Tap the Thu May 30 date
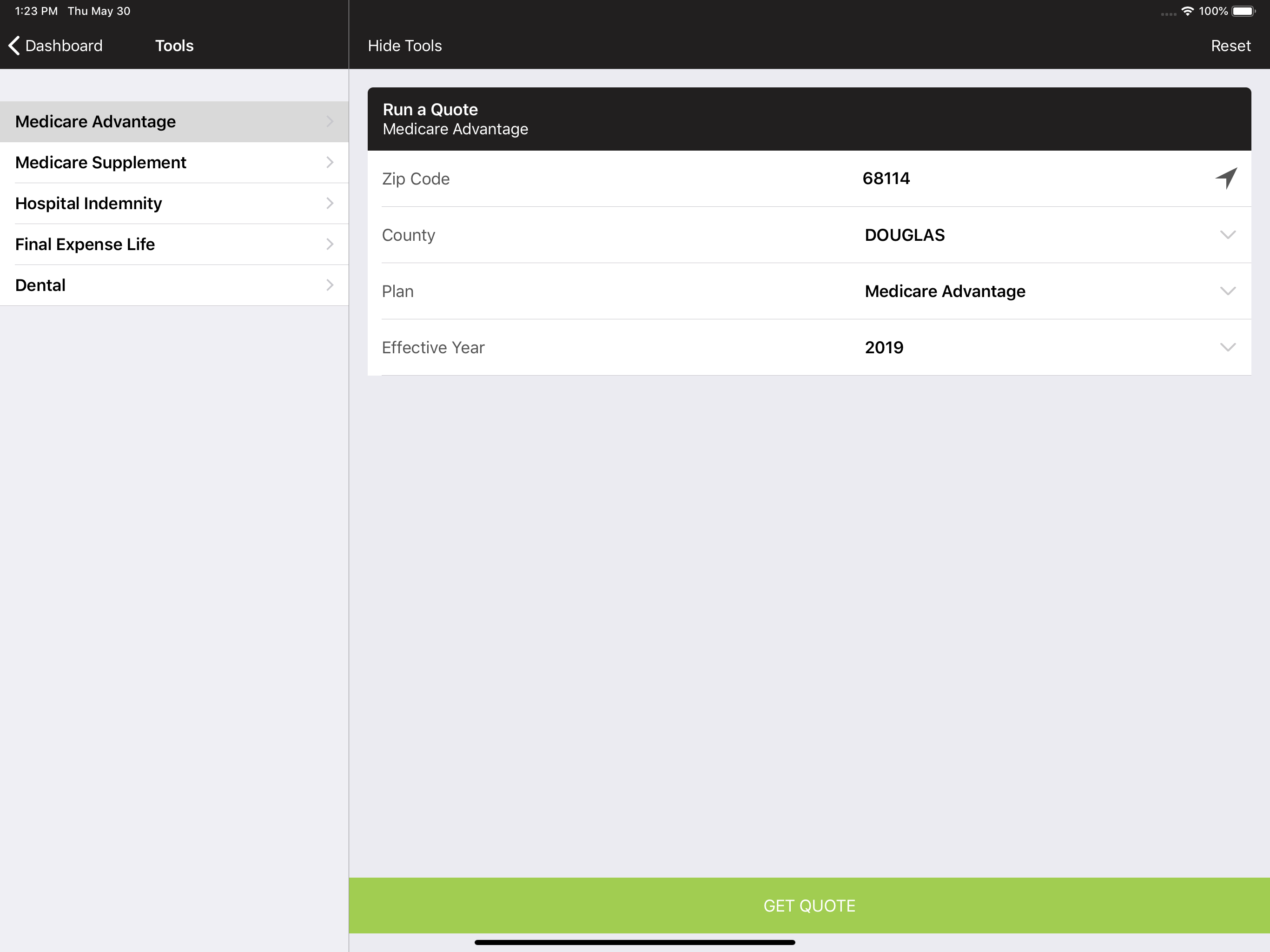The image size is (1270, 952). 99,11
